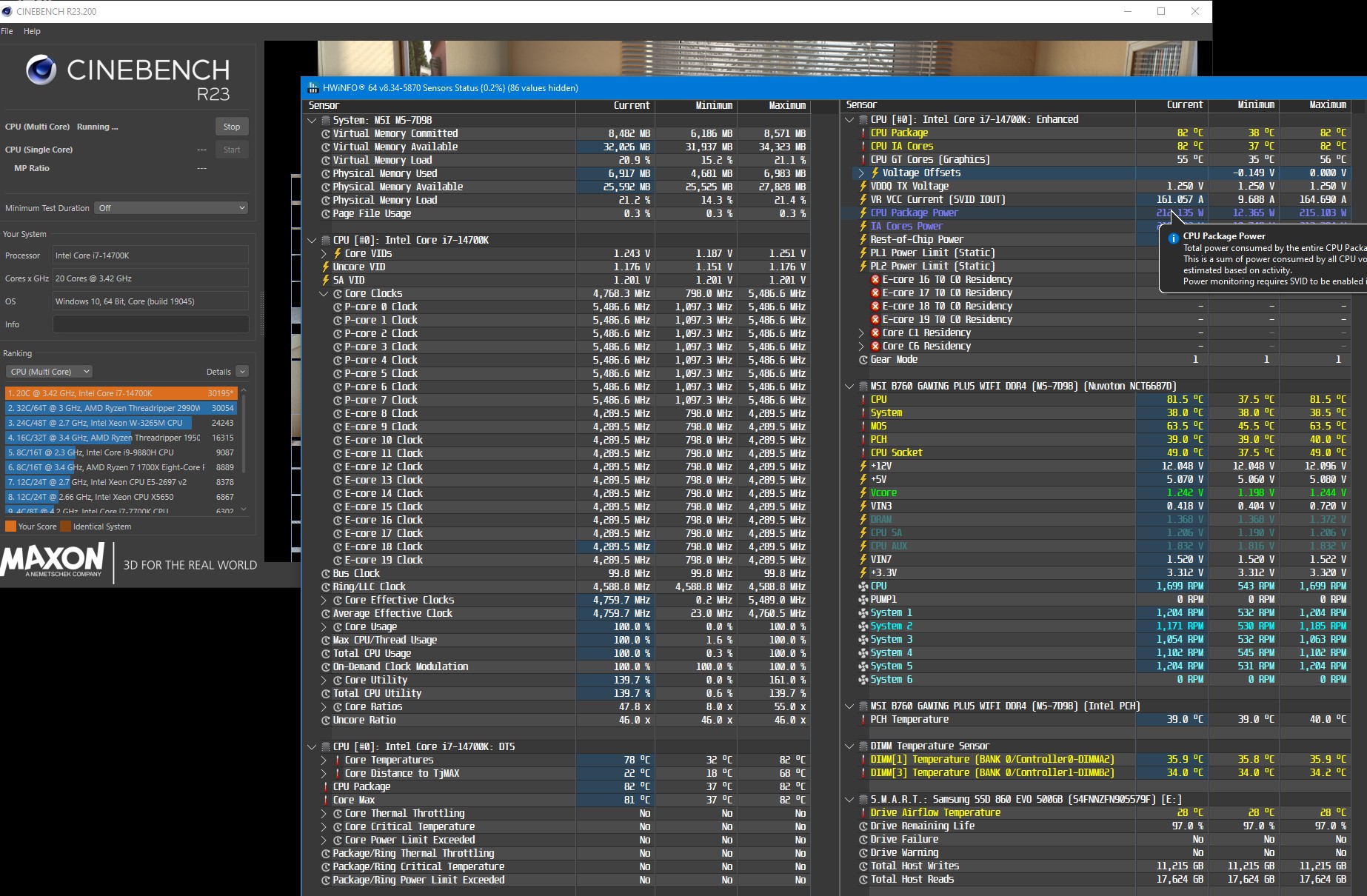Click the chip icon beside System: MSI MS-7D98
The width and height of the screenshot is (1367, 896).
(326, 121)
